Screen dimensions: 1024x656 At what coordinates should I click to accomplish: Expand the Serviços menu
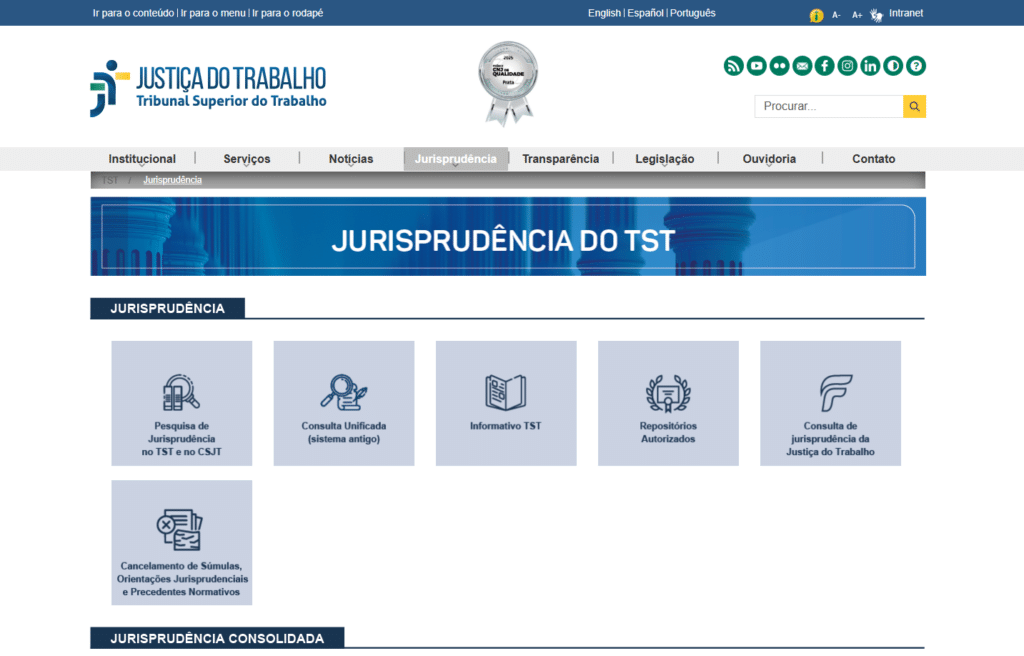[x=247, y=159]
